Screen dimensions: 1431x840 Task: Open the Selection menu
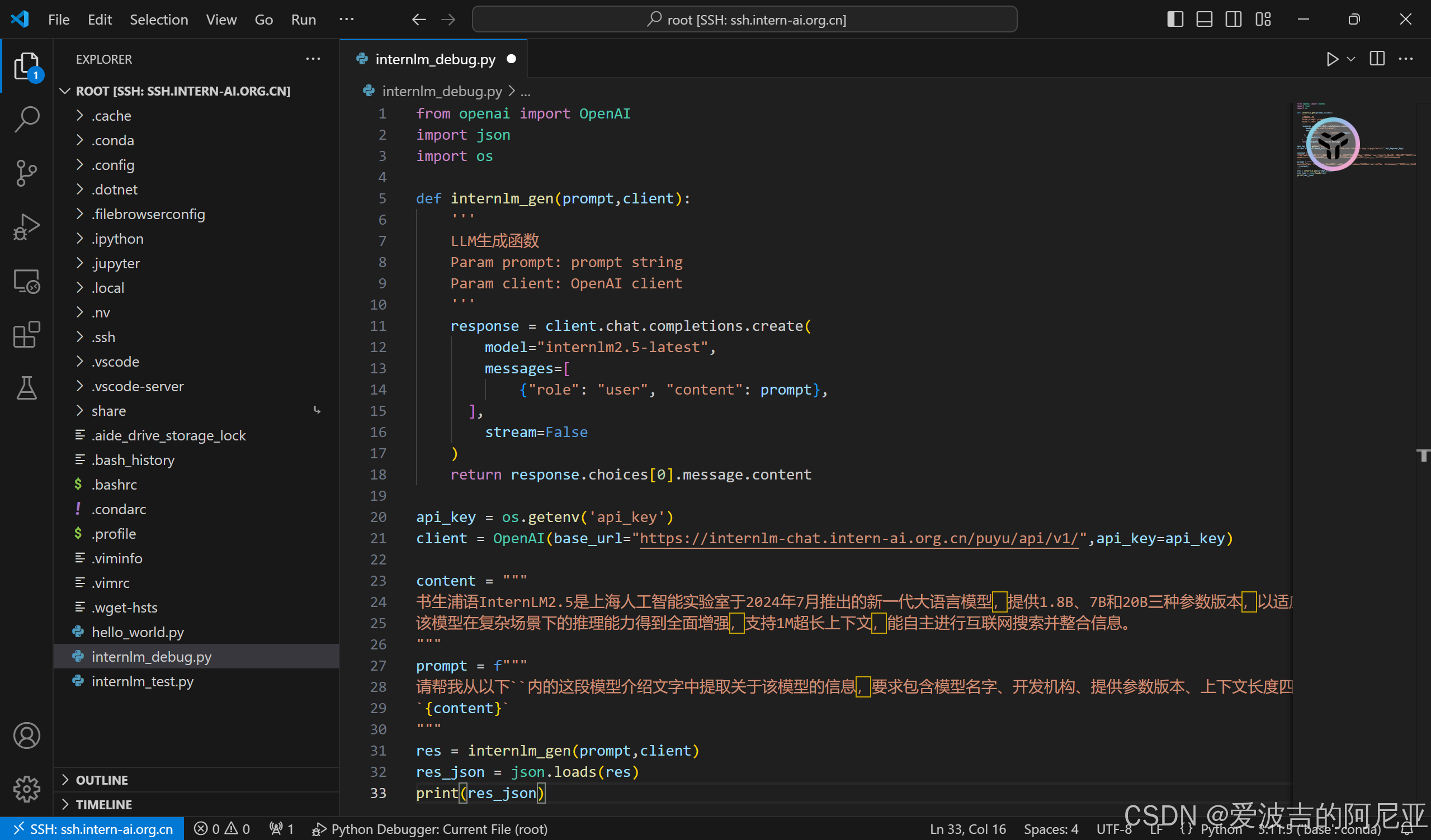pos(158,20)
